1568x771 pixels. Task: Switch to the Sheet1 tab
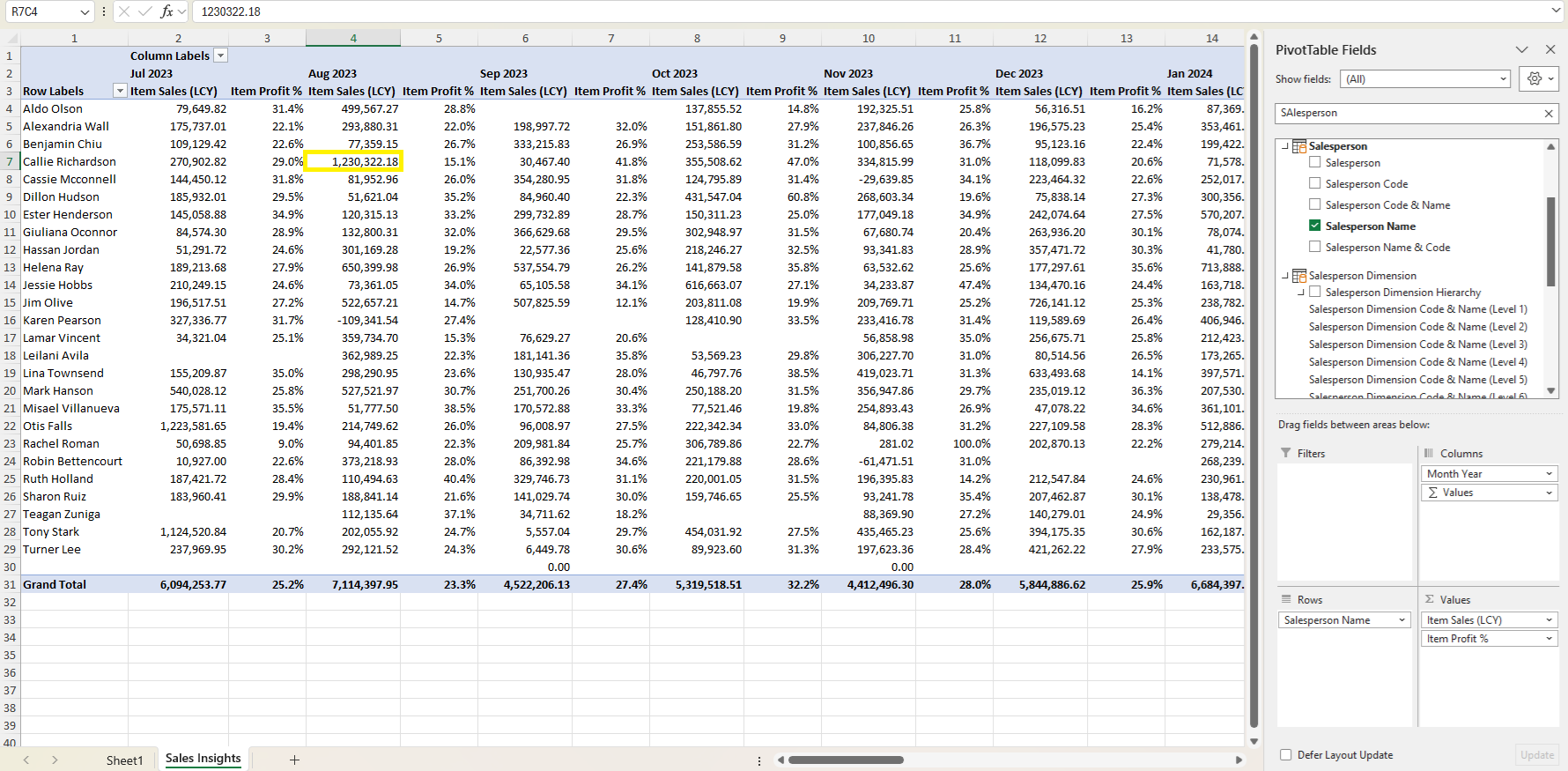point(124,760)
